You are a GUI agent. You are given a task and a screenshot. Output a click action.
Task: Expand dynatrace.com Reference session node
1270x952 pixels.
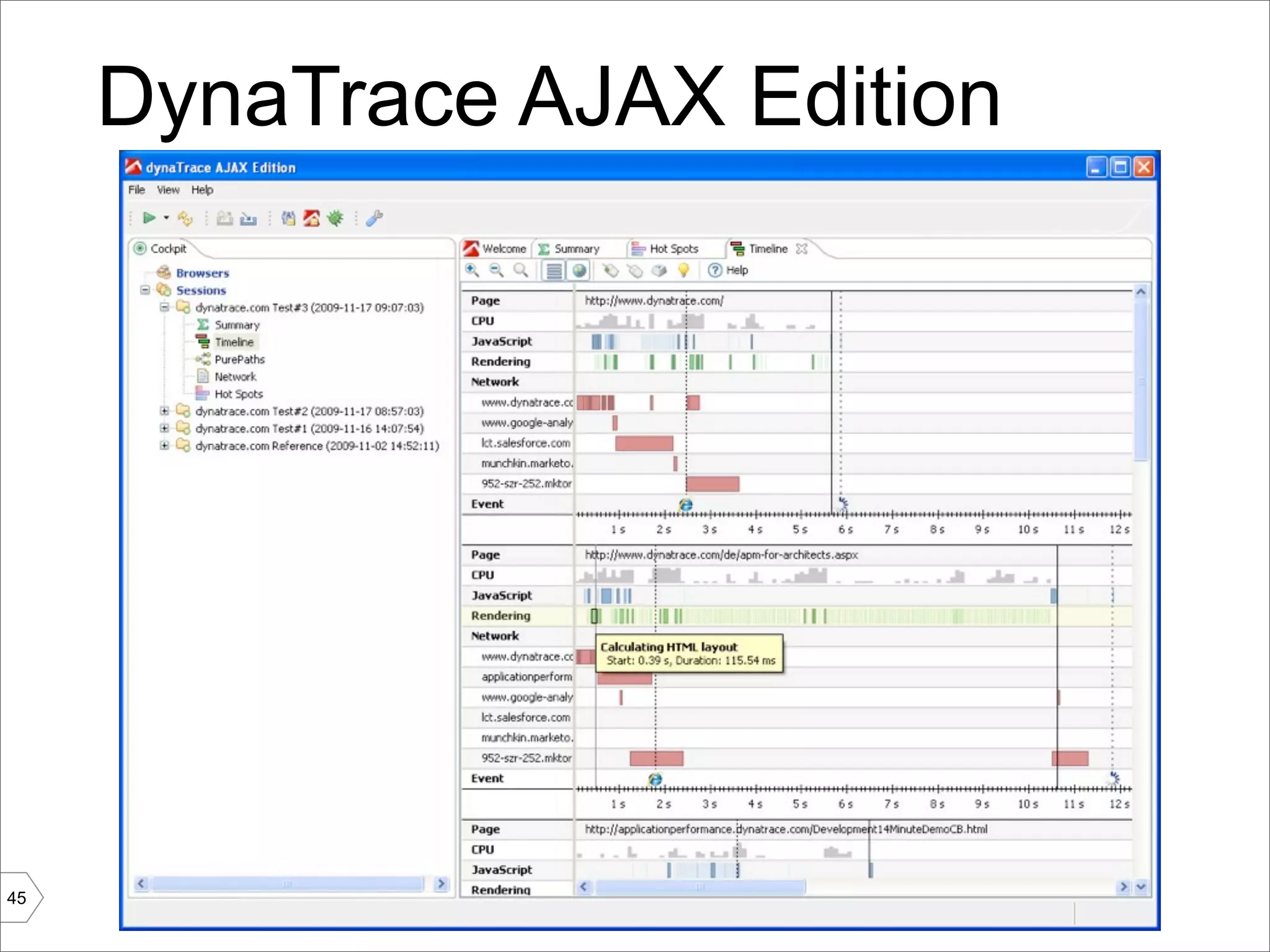coord(164,446)
